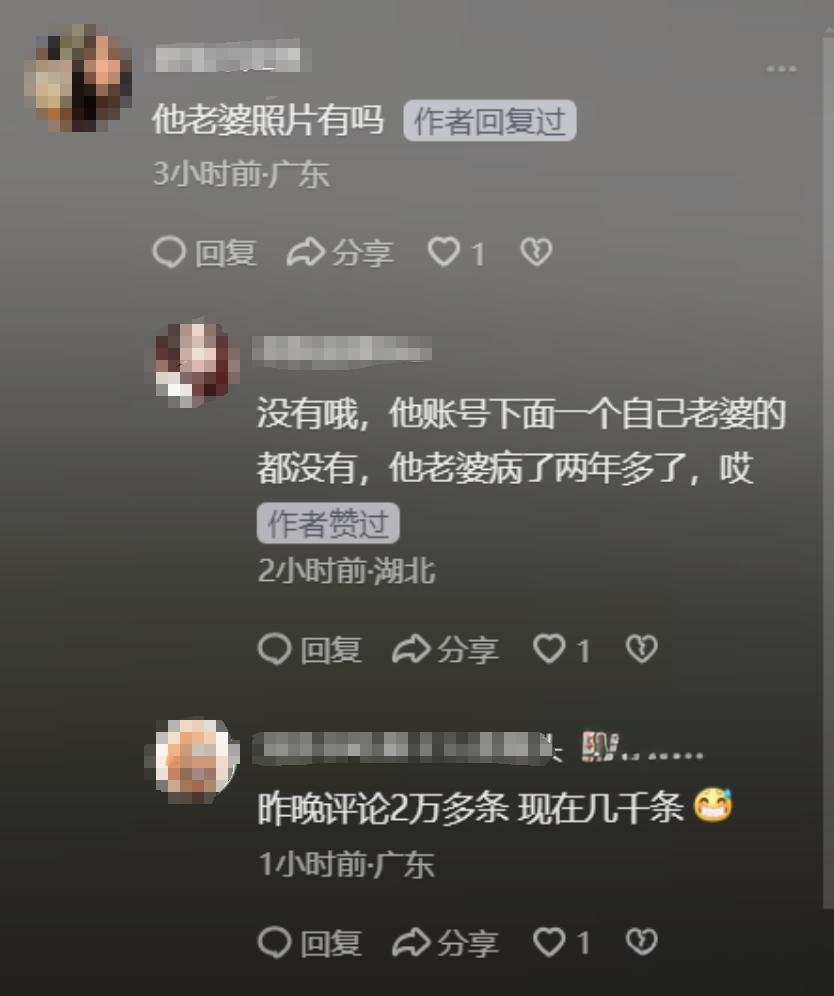
Task: Share the comment about deleted comments
Action: tap(445, 943)
